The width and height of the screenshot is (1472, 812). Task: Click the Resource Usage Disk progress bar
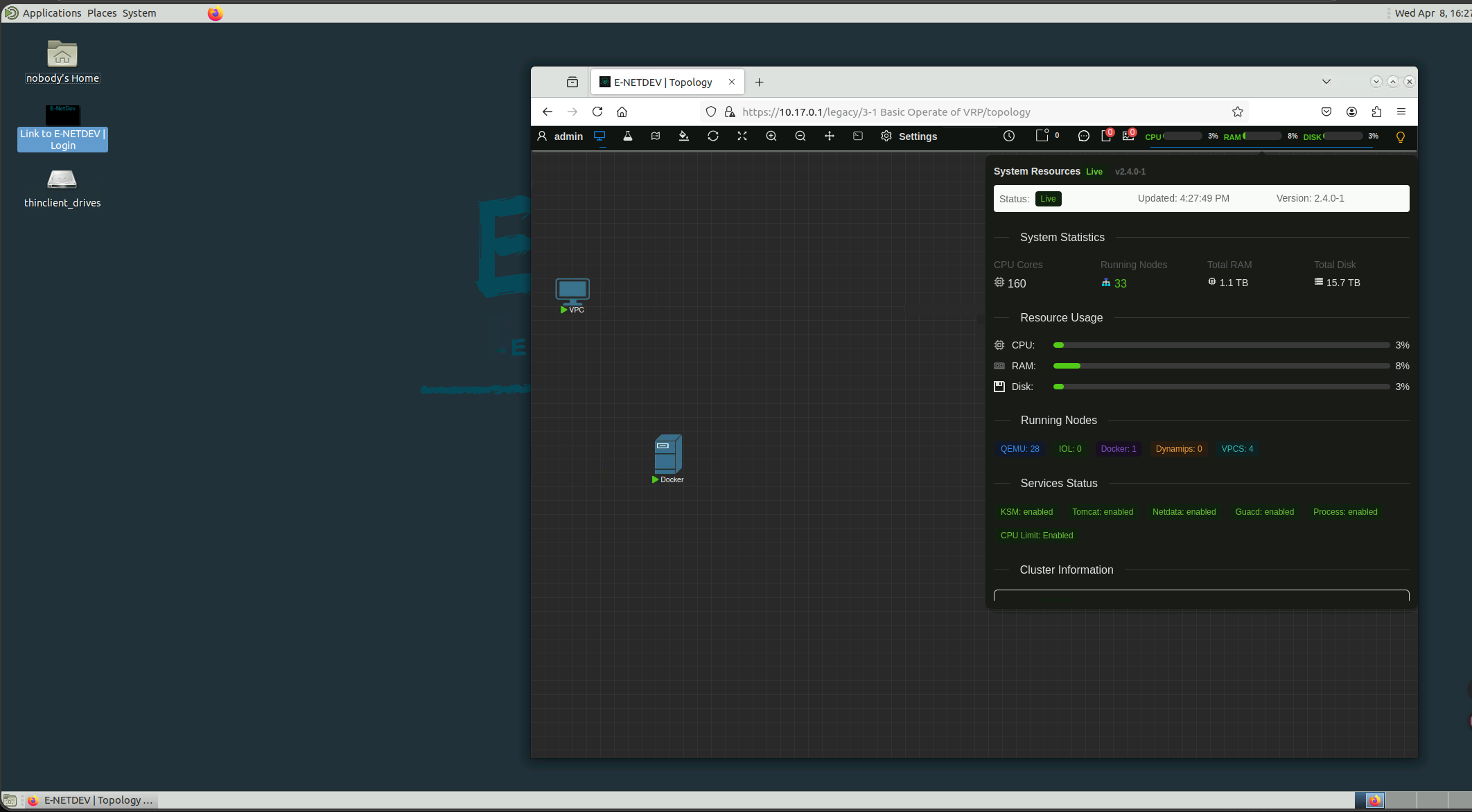[x=1221, y=387]
